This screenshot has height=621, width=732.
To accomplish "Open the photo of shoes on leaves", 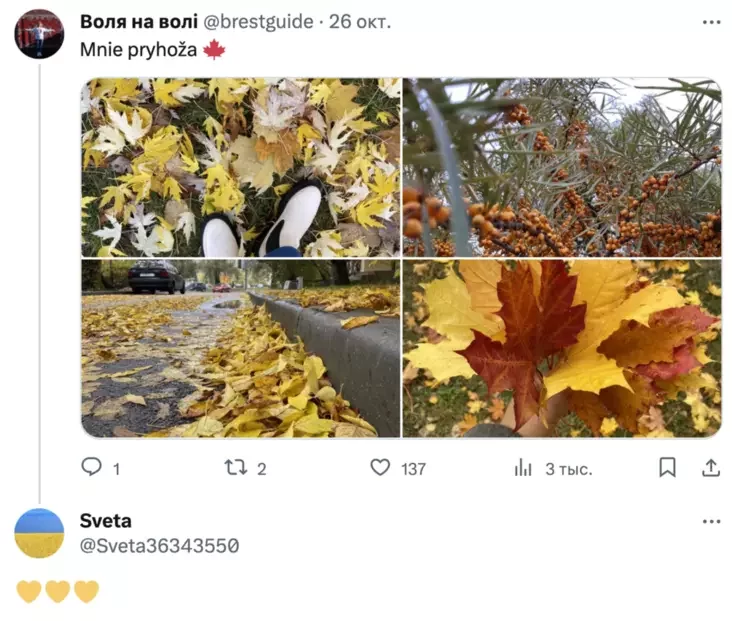I will coord(240,167).
